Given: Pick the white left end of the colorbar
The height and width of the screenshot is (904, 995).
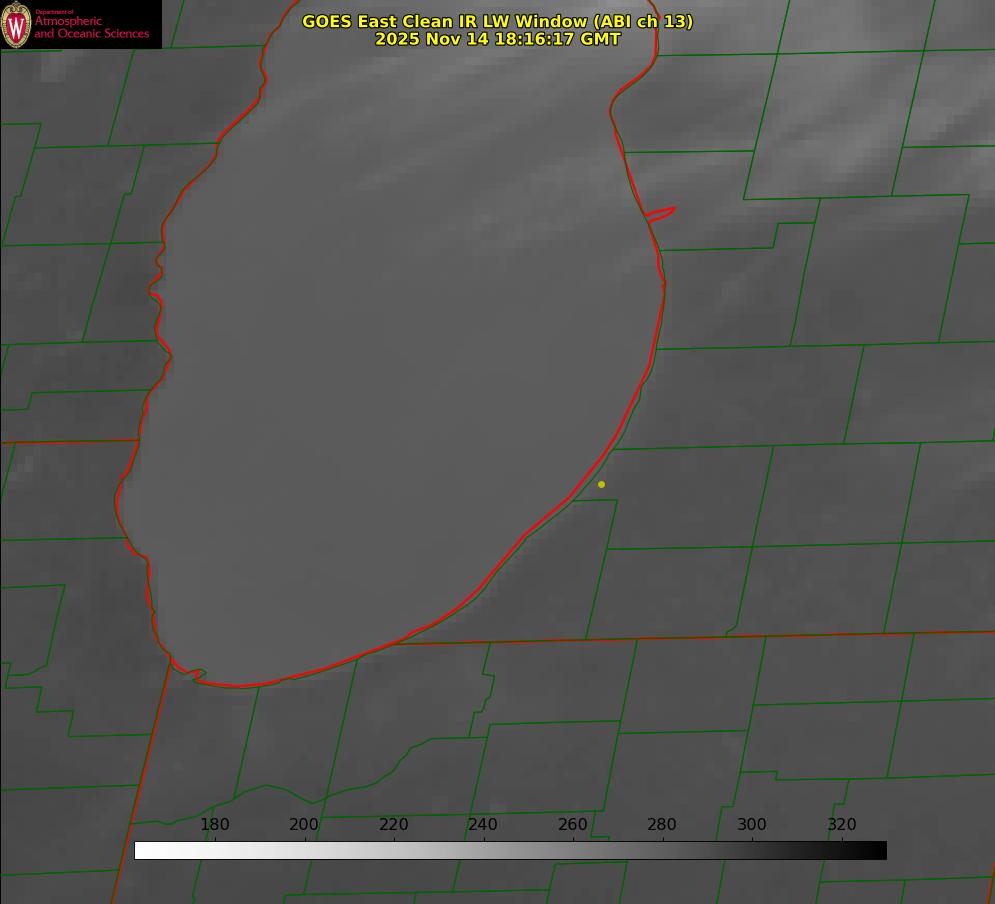Looking at the screenshot, I should 141,850.
